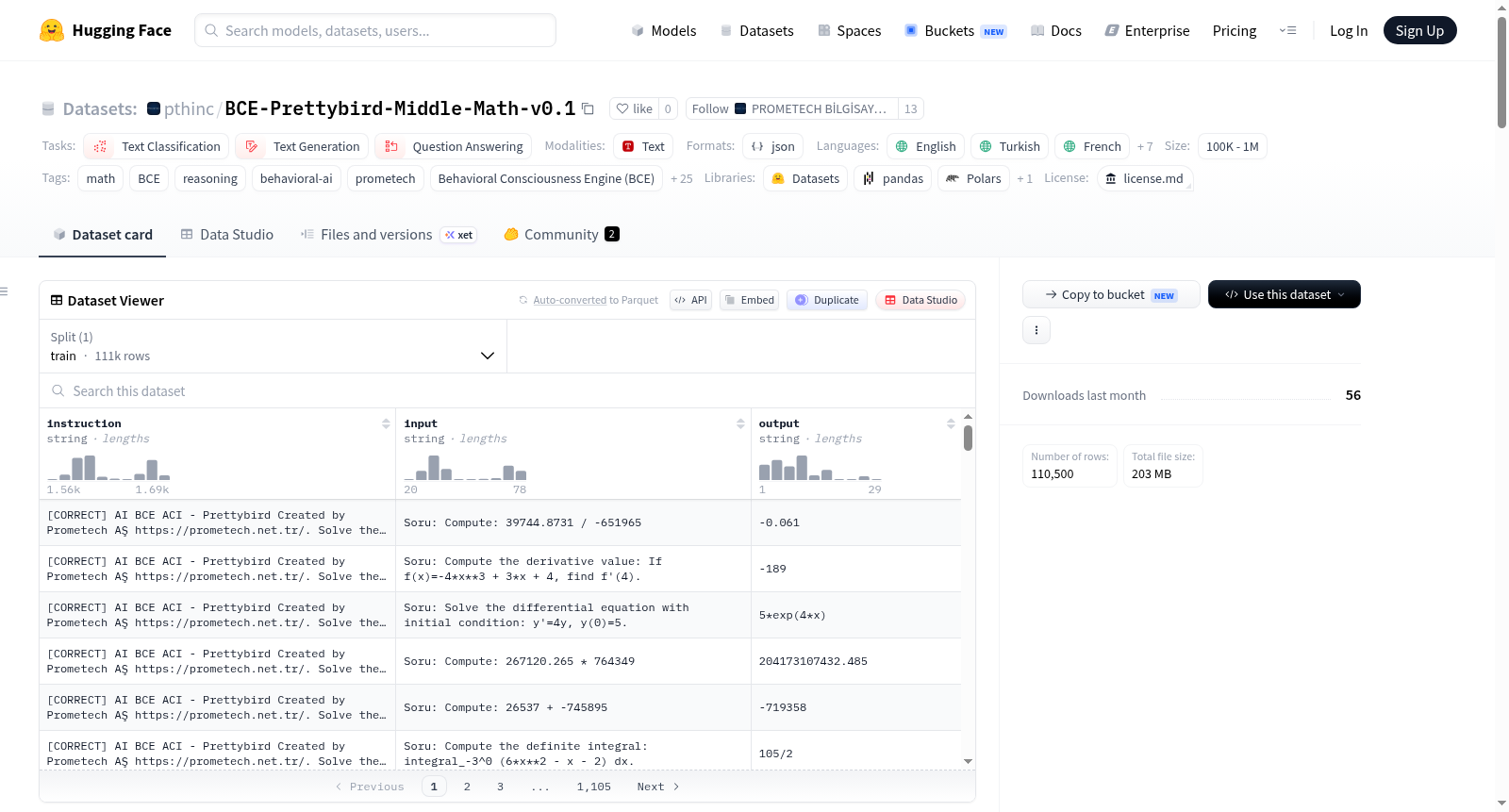Click the left sidebar hamburger icon
This screenshot has height=812, width=1509.
pyautogui.click(x=4, y=291)
